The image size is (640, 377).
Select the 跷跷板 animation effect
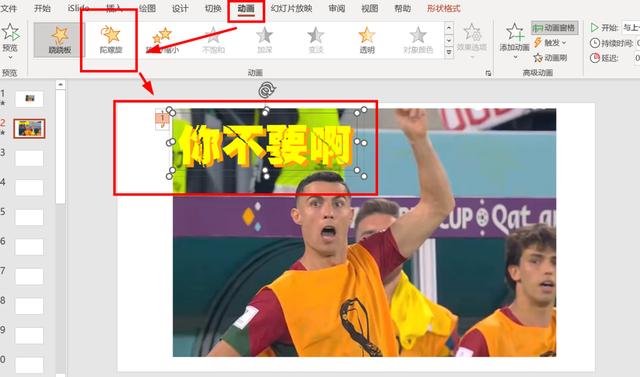(x=60, y=40)
